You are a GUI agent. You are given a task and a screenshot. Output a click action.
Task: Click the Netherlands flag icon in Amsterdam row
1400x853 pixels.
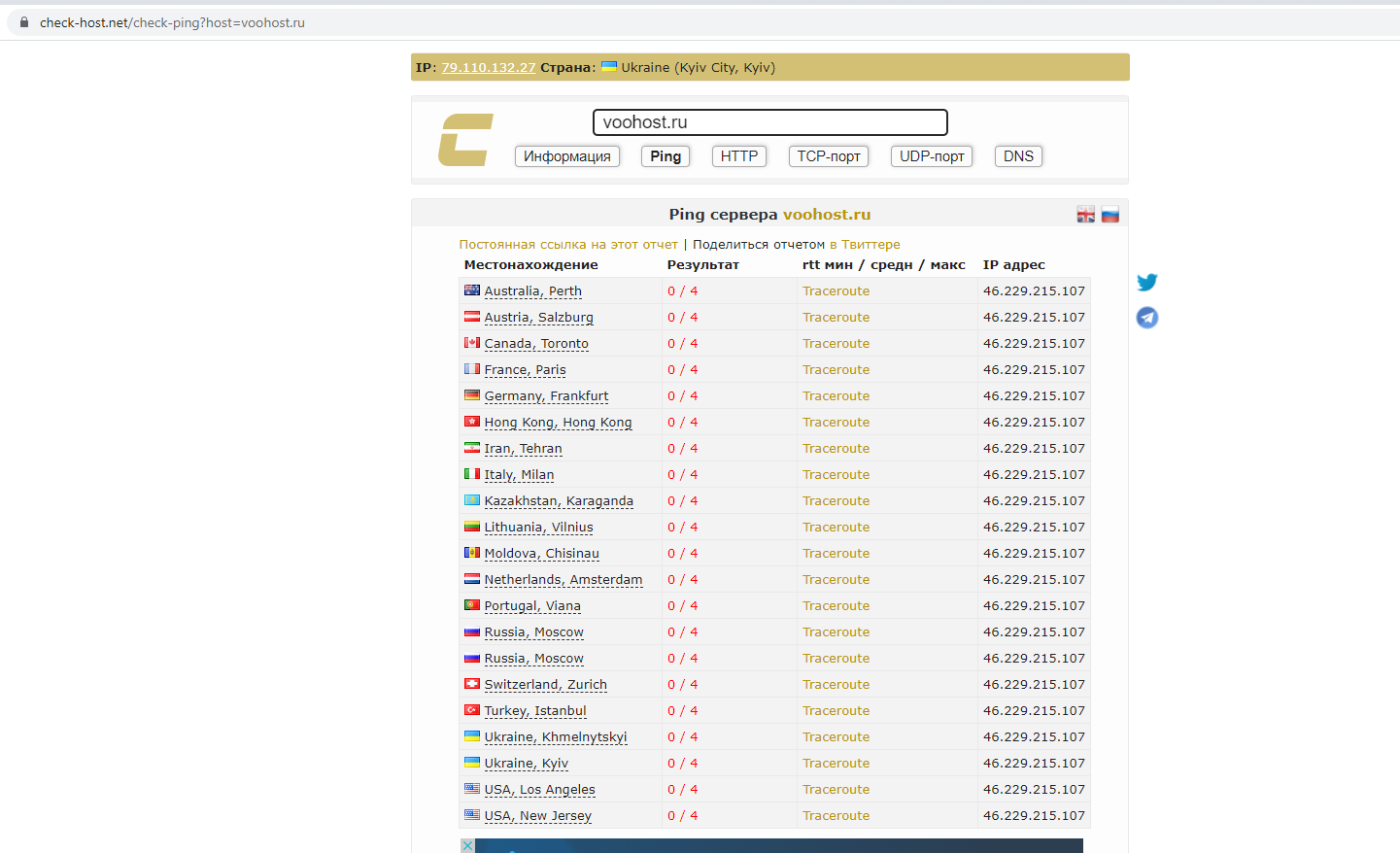472,579
